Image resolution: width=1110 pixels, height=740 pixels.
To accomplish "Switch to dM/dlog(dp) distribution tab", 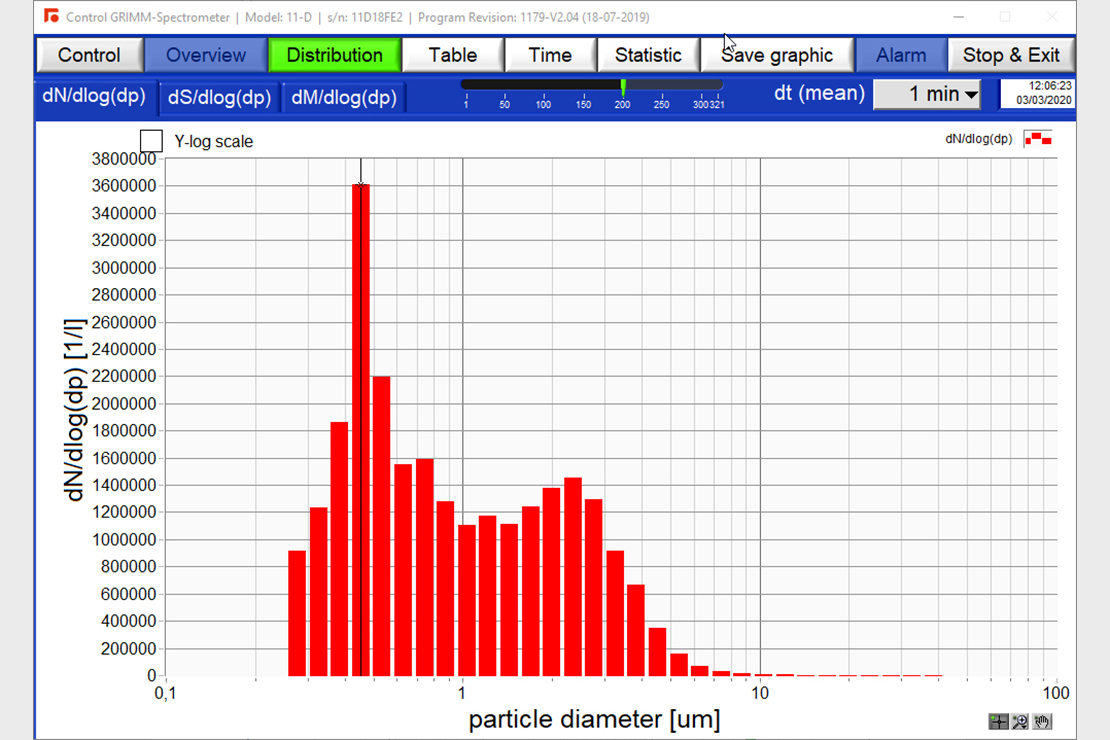I will (343, 97).
